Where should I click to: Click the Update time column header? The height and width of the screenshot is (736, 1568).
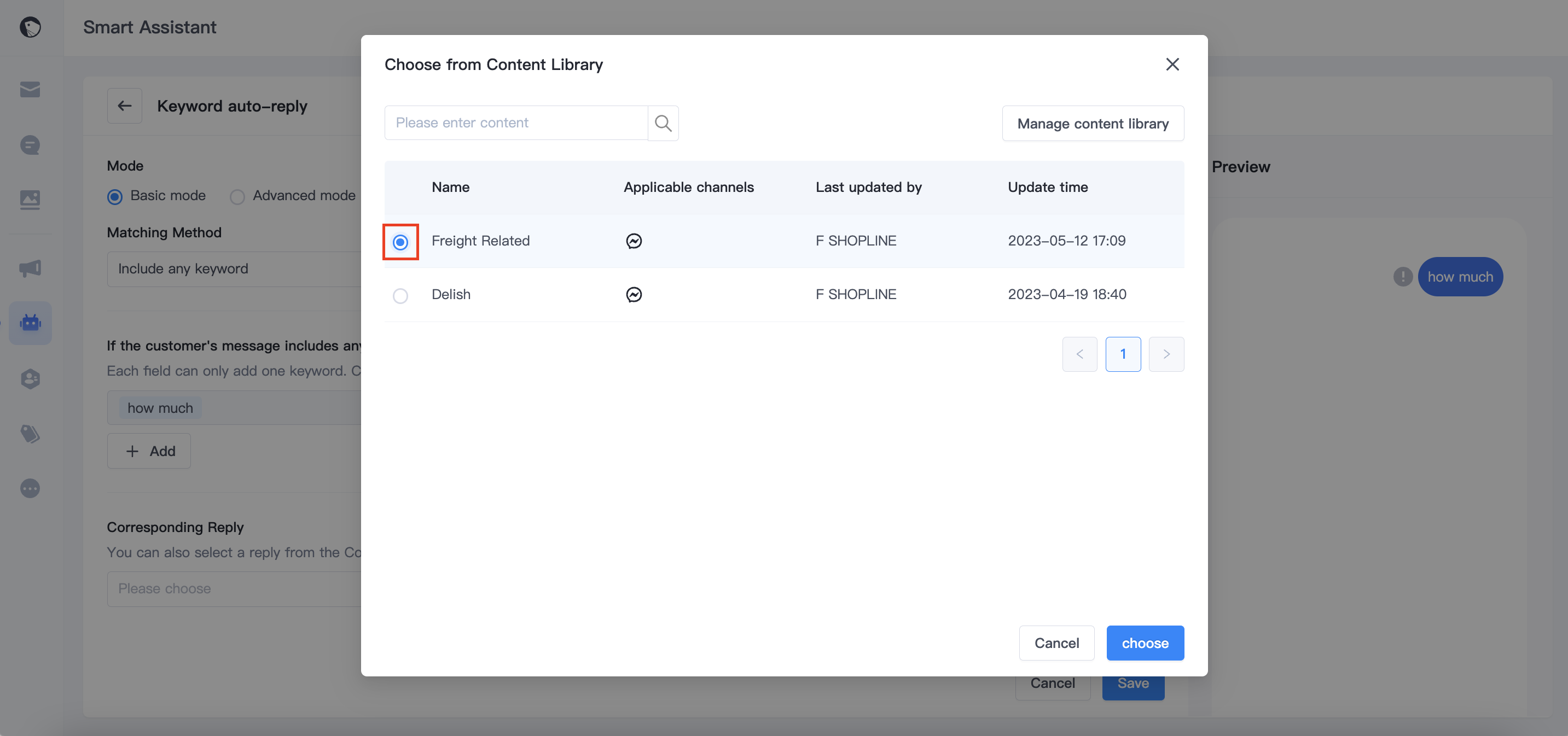(x=1047, y=188)
